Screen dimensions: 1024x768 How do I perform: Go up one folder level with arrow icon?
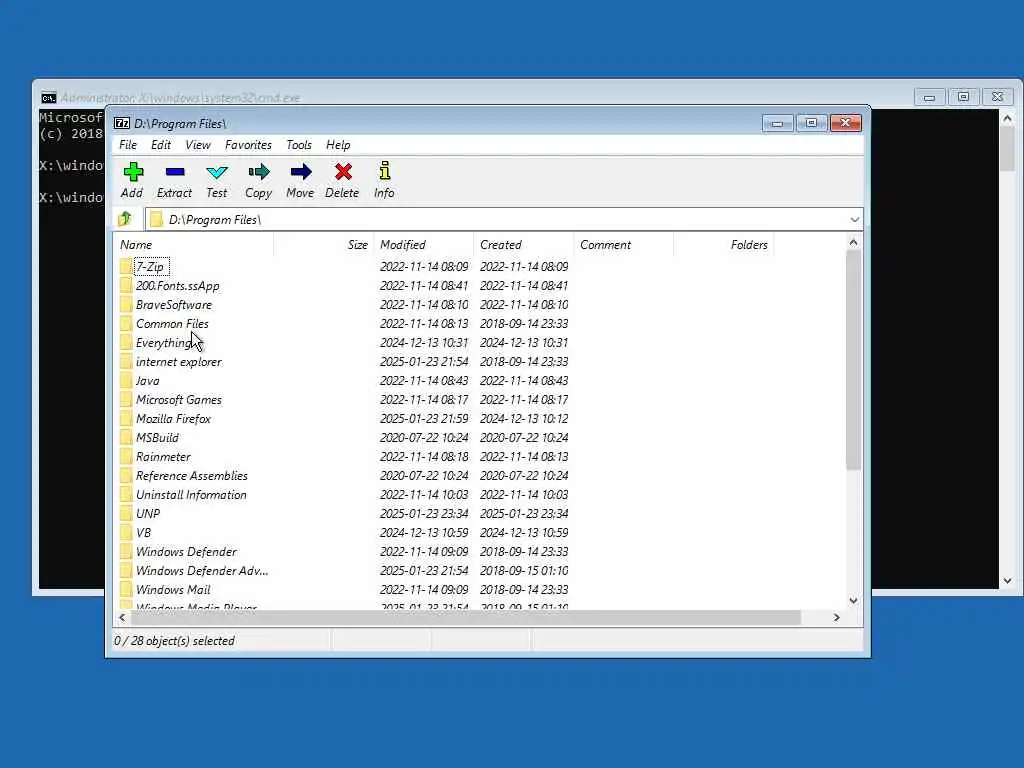tap(125, 219)
